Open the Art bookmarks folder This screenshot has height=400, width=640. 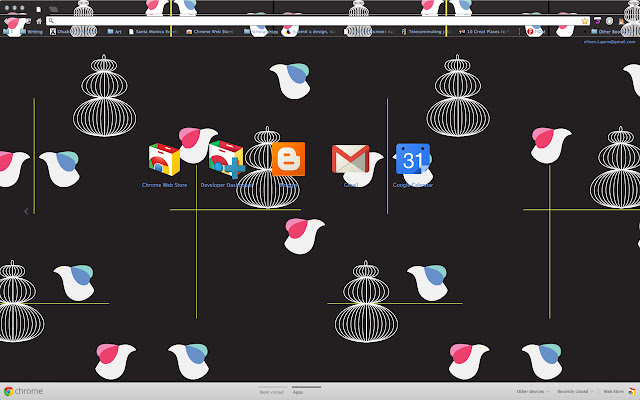point(114,31)
